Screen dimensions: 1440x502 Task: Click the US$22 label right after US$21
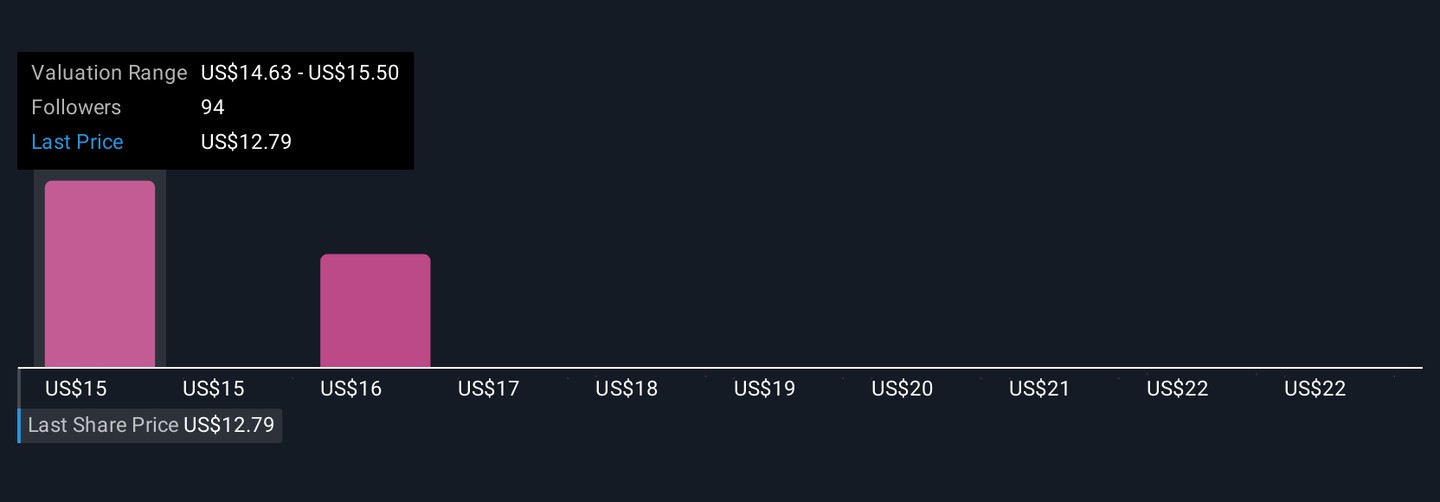click(1178, 389)
